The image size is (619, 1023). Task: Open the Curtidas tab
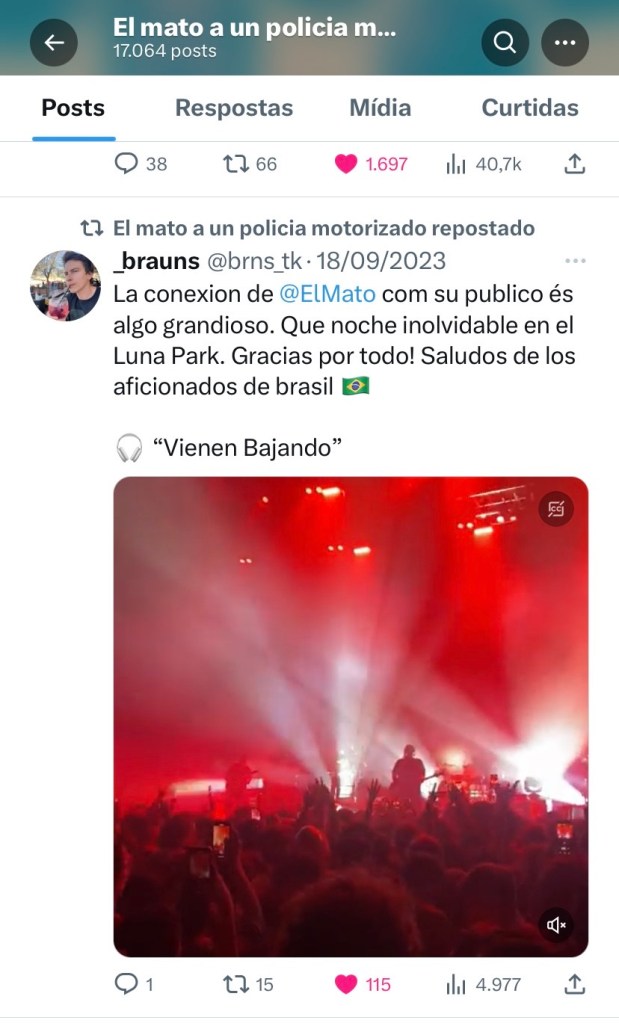click(530, 108)
